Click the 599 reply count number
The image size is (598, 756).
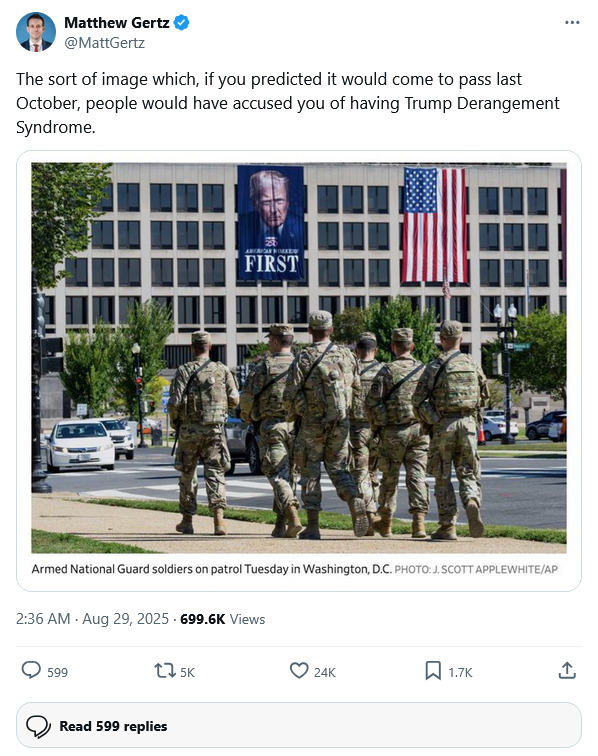(x=57, y=673)
